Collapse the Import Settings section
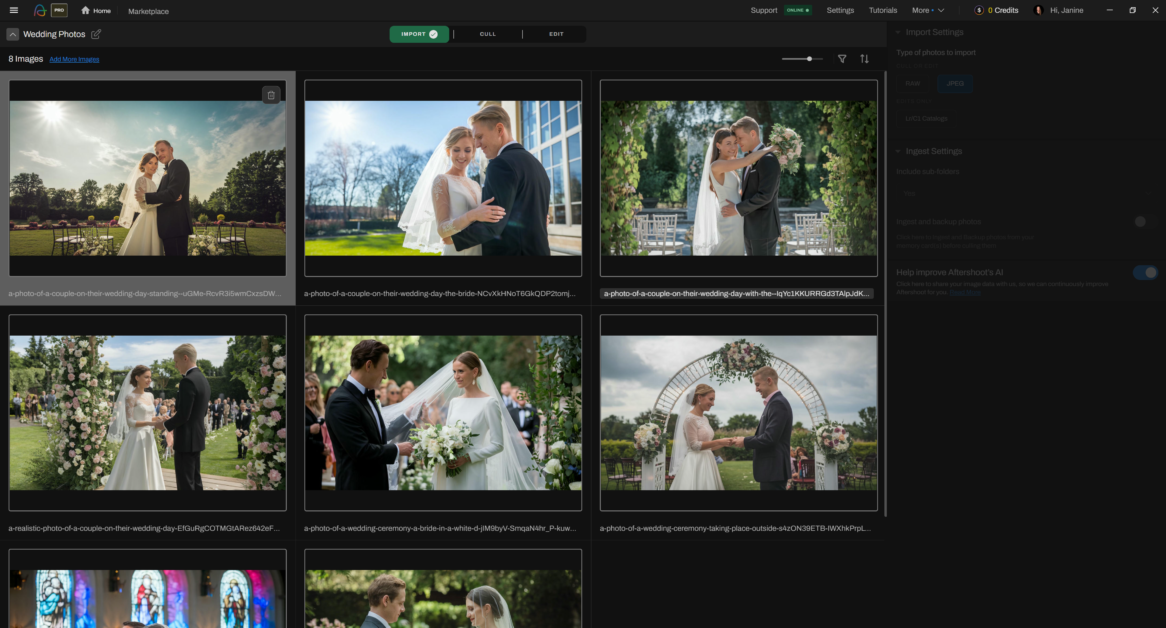 (898, 33)
